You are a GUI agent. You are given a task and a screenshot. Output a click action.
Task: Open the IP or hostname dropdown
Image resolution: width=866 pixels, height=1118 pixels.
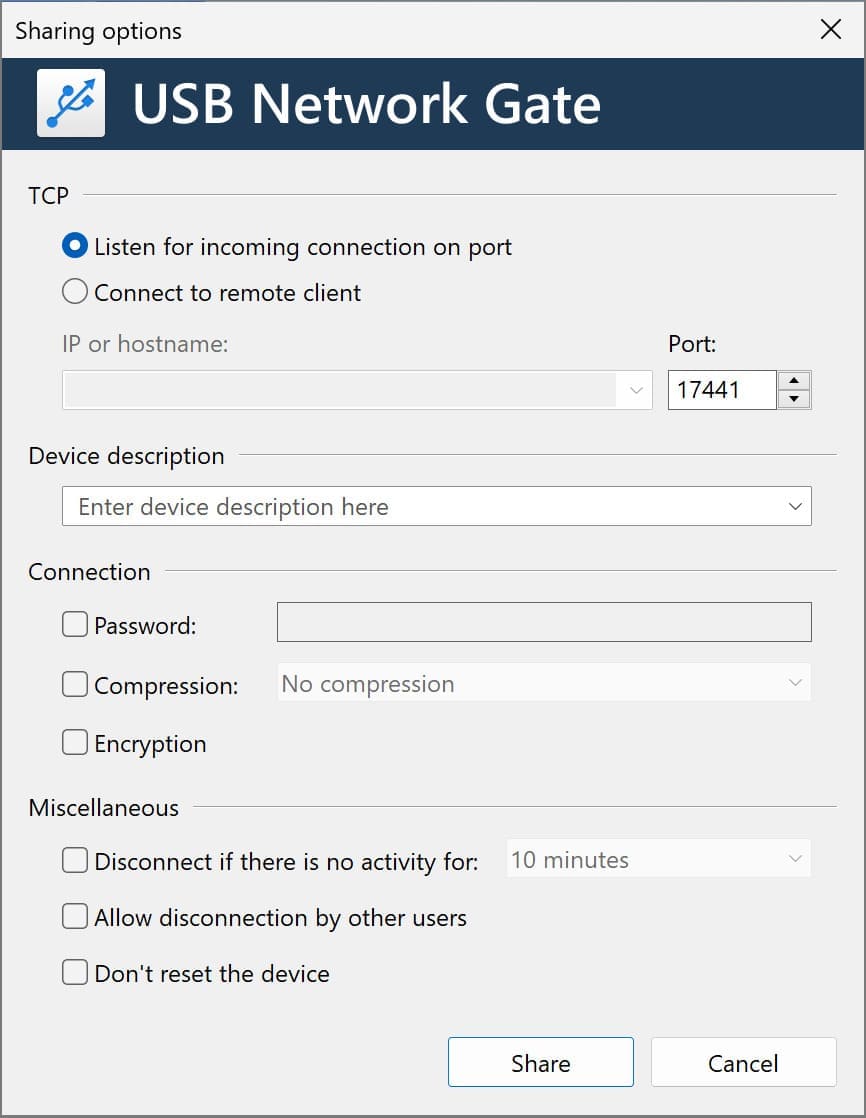(x=636, y=390)
